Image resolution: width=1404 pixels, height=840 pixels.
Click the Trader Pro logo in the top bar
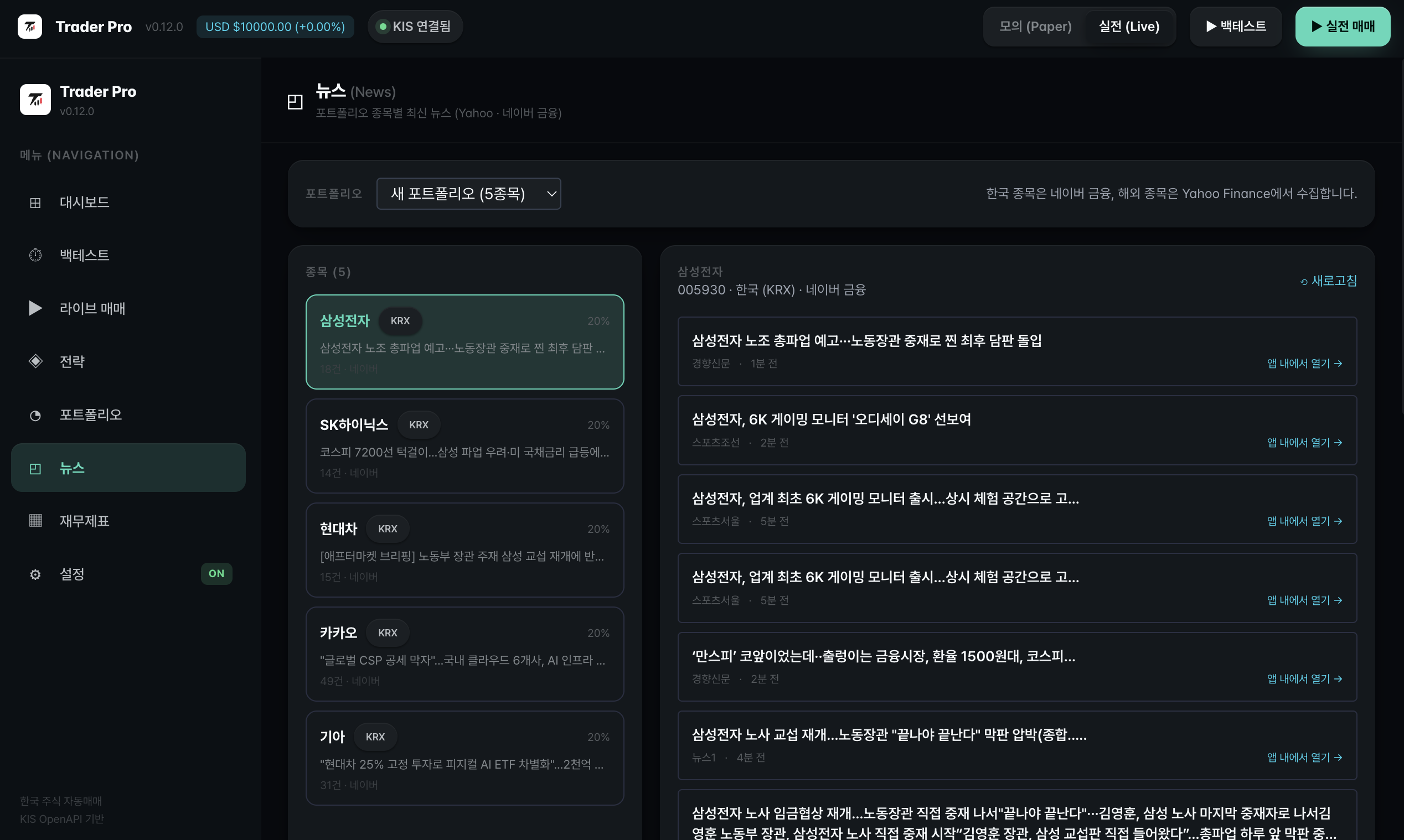pos(29,27)
